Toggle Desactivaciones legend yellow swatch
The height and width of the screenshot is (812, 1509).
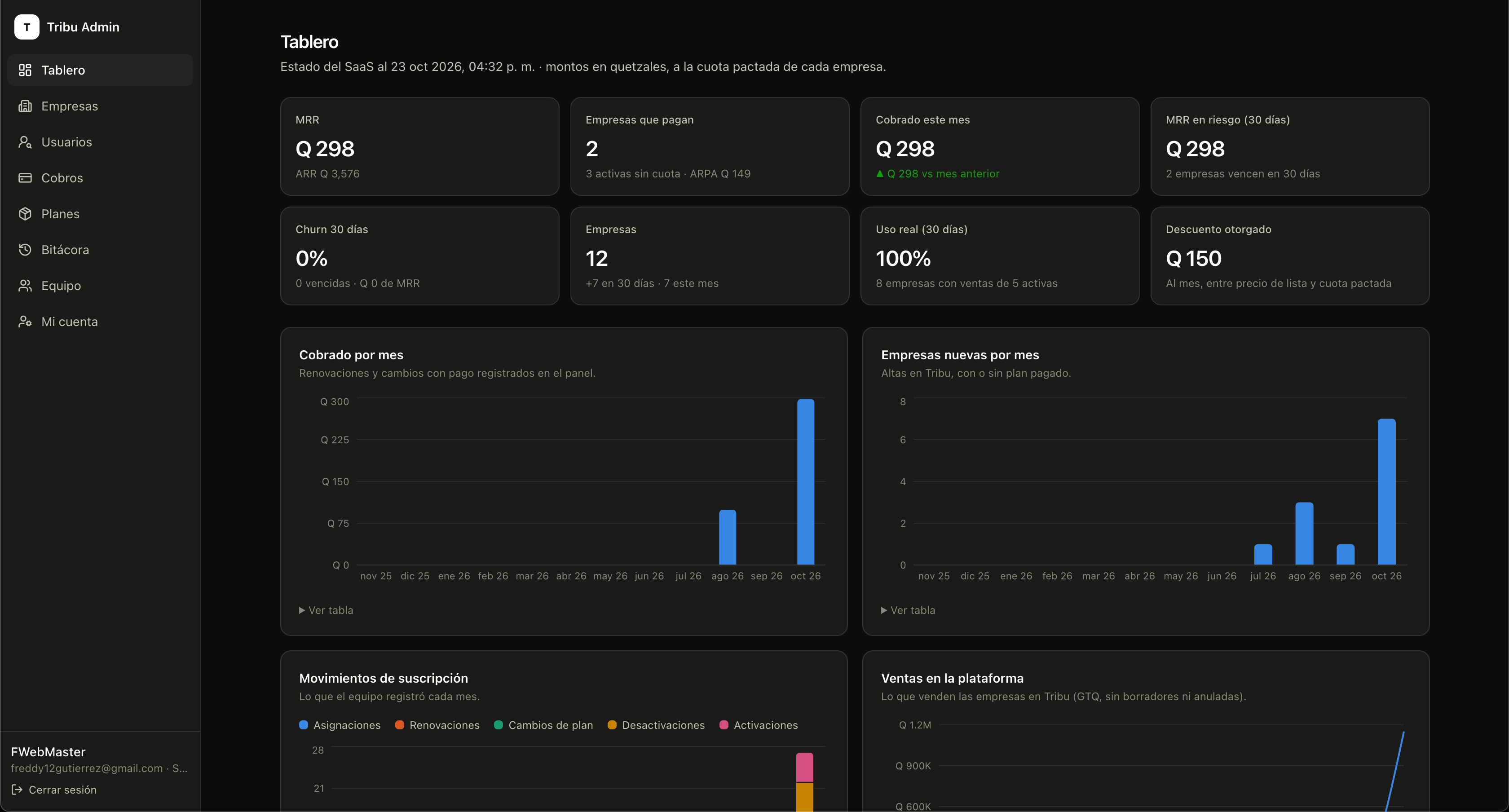click(x=612, y=725)
